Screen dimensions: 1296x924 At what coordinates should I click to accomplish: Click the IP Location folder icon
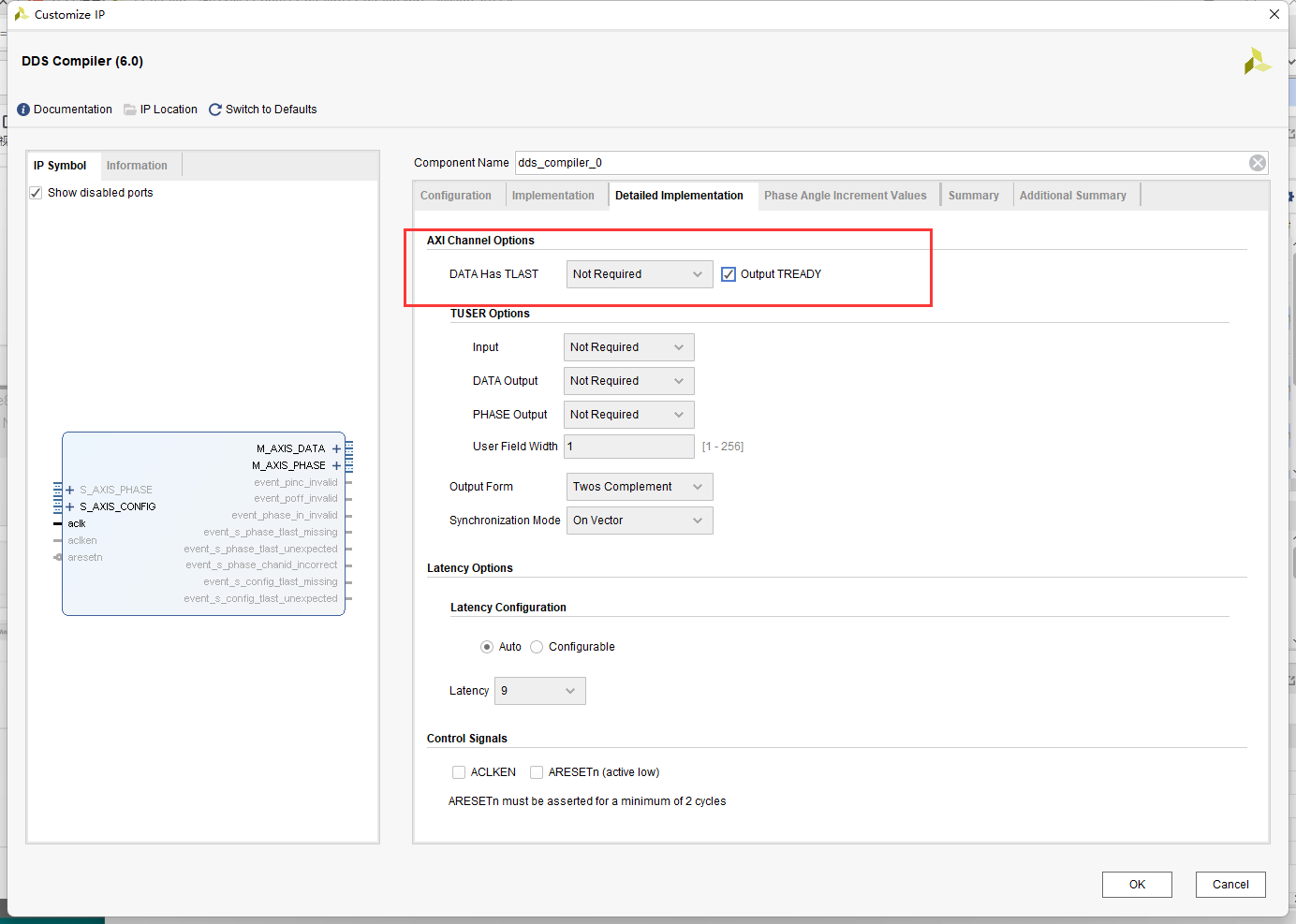click(130, 110)
